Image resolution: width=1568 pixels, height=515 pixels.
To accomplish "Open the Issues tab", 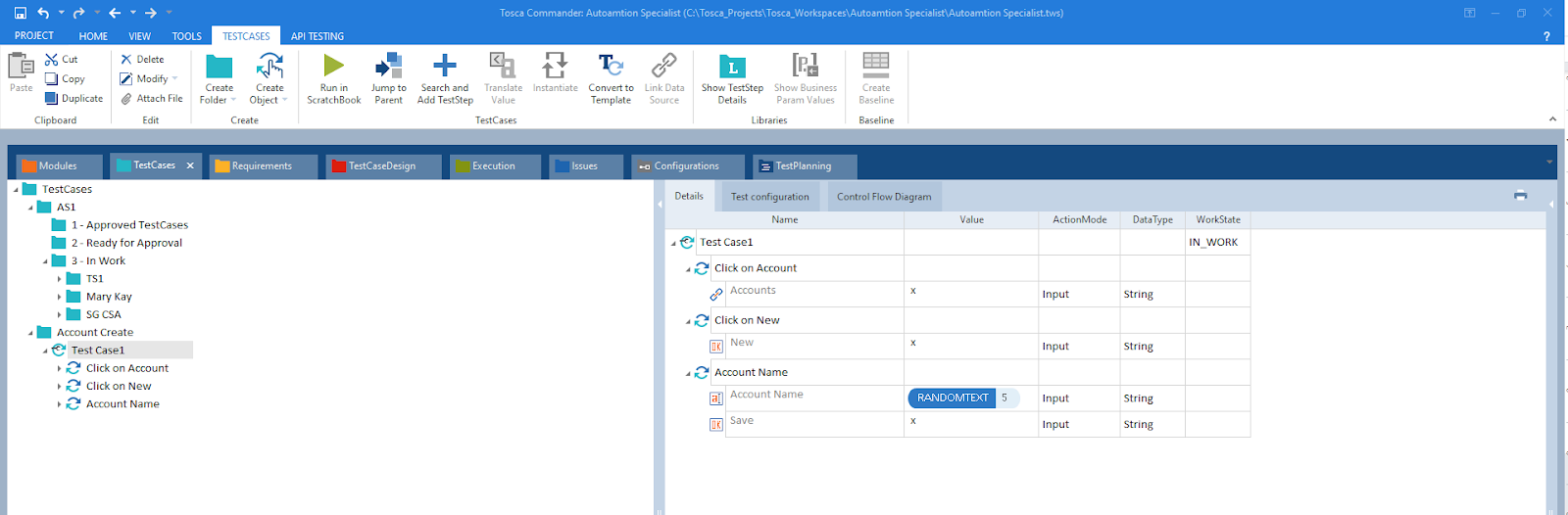I will (585, 166).
